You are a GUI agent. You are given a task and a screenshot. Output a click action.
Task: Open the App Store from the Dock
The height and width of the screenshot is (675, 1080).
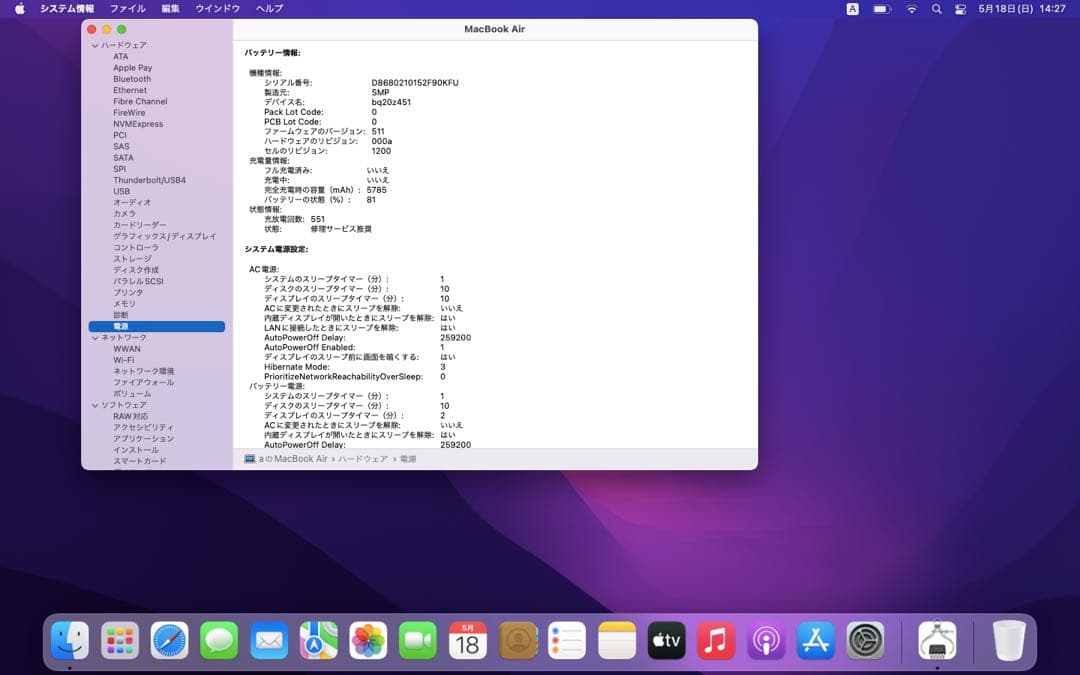pyautogui.click(x=815, y=642)
